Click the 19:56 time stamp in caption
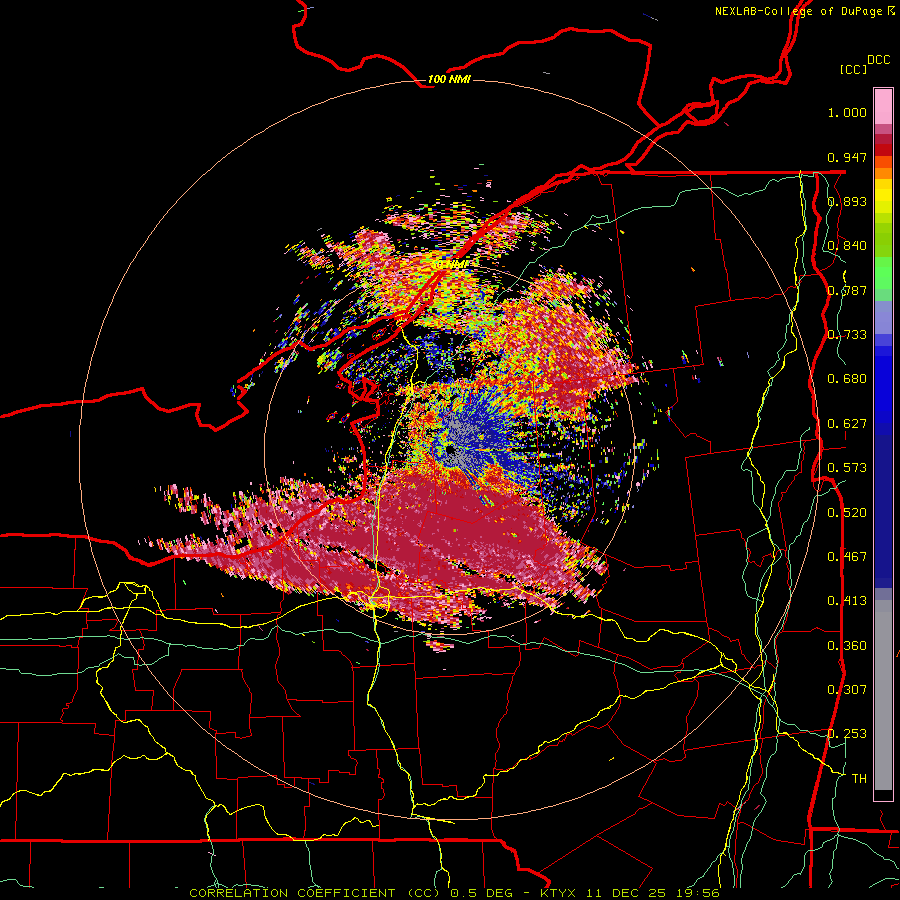Screen dimensions: 900x900 (699, 893)
